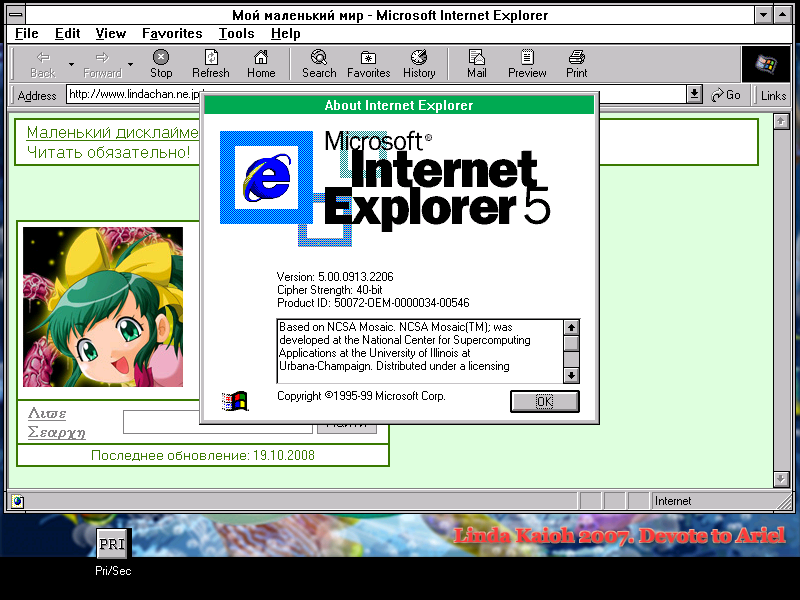
Task: Click the search text field on the page
Action: pos(218,422)
